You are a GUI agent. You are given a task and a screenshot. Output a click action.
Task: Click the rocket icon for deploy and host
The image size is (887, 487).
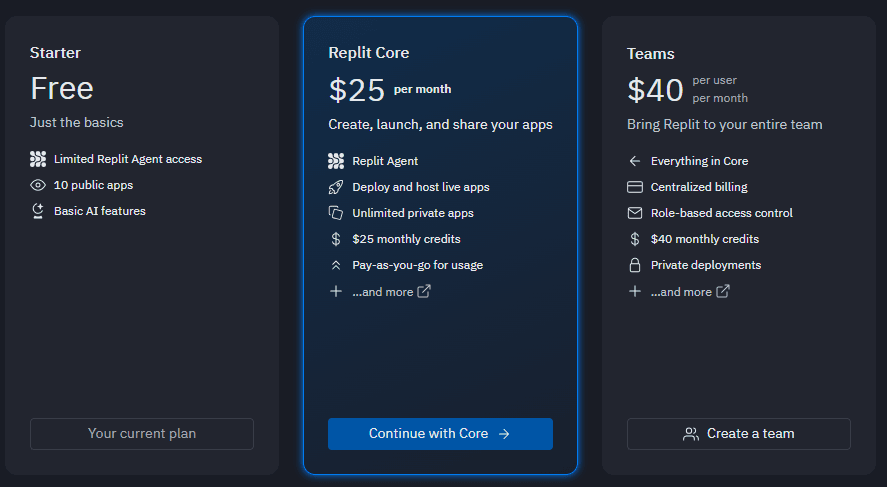click(x=336, y=187)
